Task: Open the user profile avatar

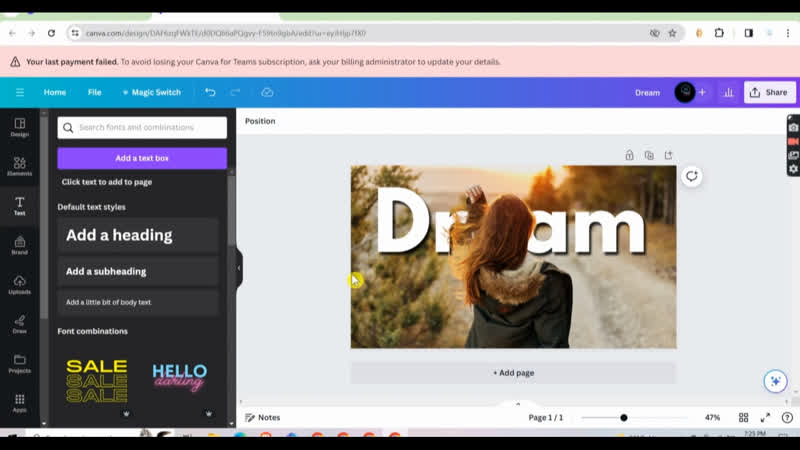Action: (x=685, y=92)
